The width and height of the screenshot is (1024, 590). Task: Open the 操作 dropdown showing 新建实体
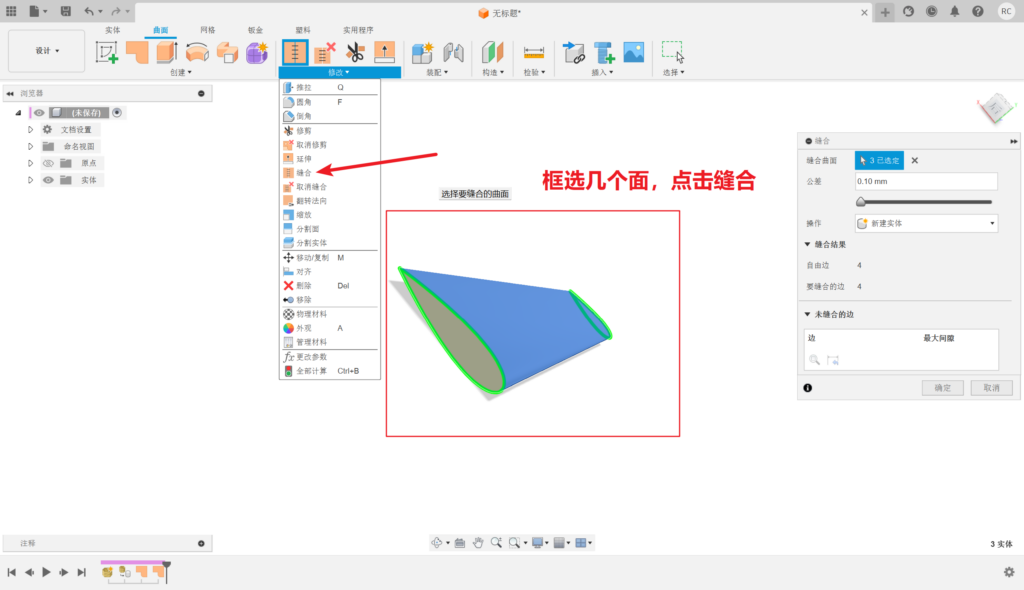tap(926, 223)
